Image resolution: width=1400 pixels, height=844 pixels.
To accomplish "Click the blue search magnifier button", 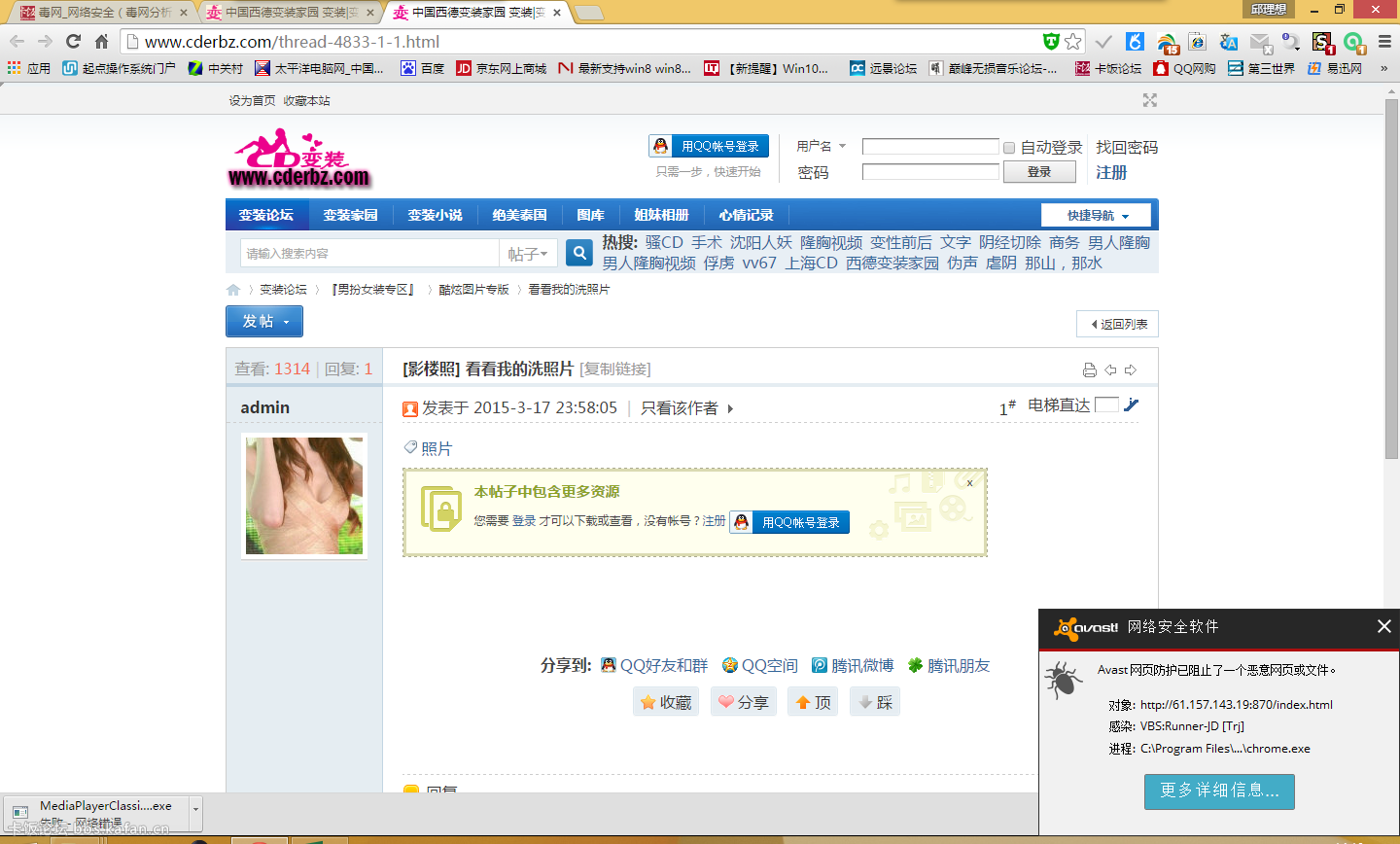I will point(579,253).
